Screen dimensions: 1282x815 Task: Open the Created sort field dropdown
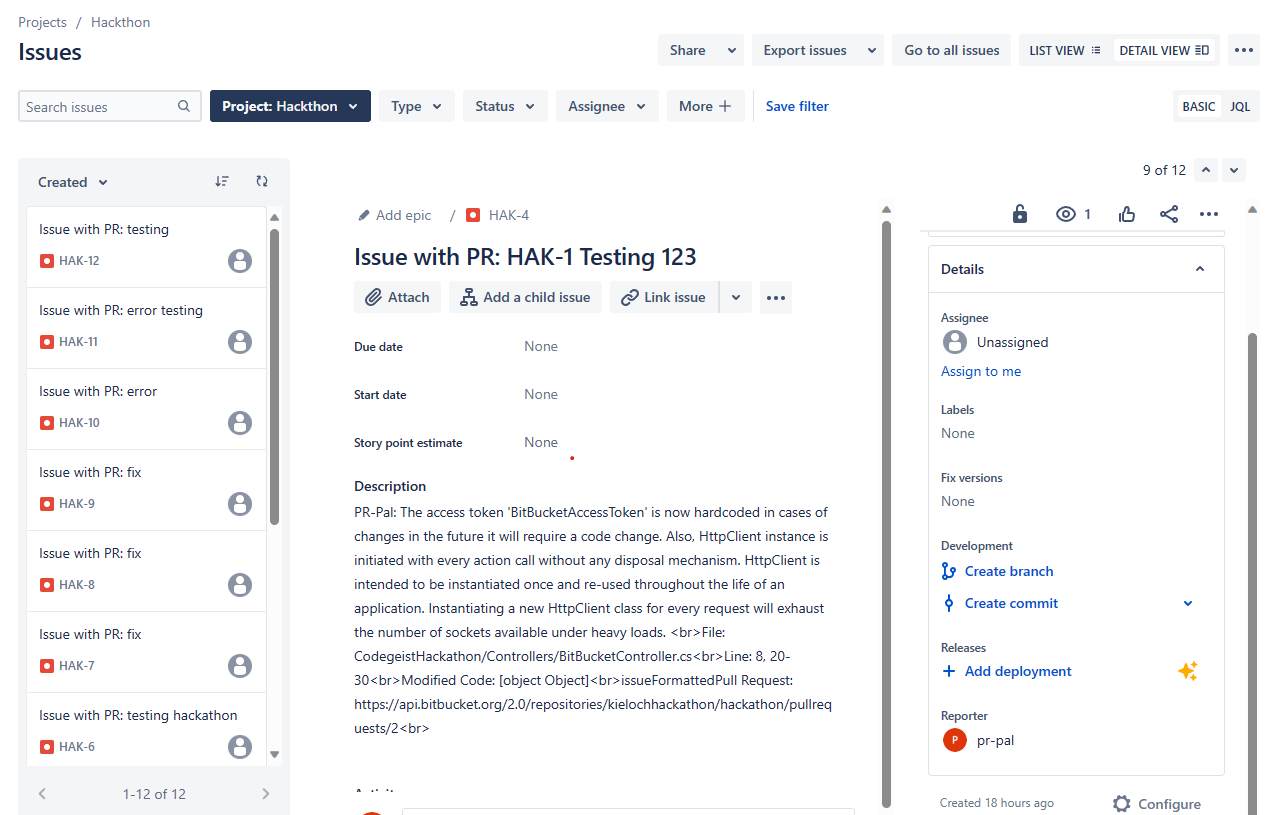[73, 182]
